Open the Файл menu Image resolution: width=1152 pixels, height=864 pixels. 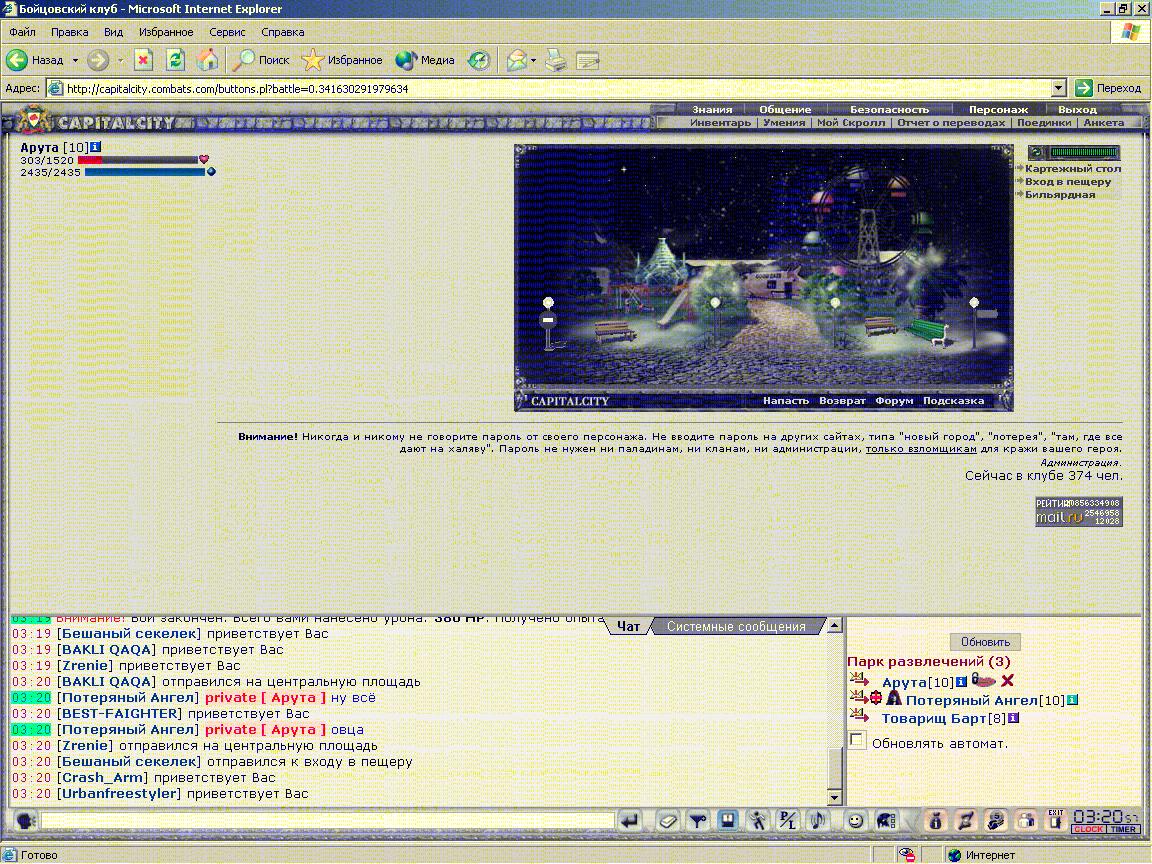click(22, 32)
